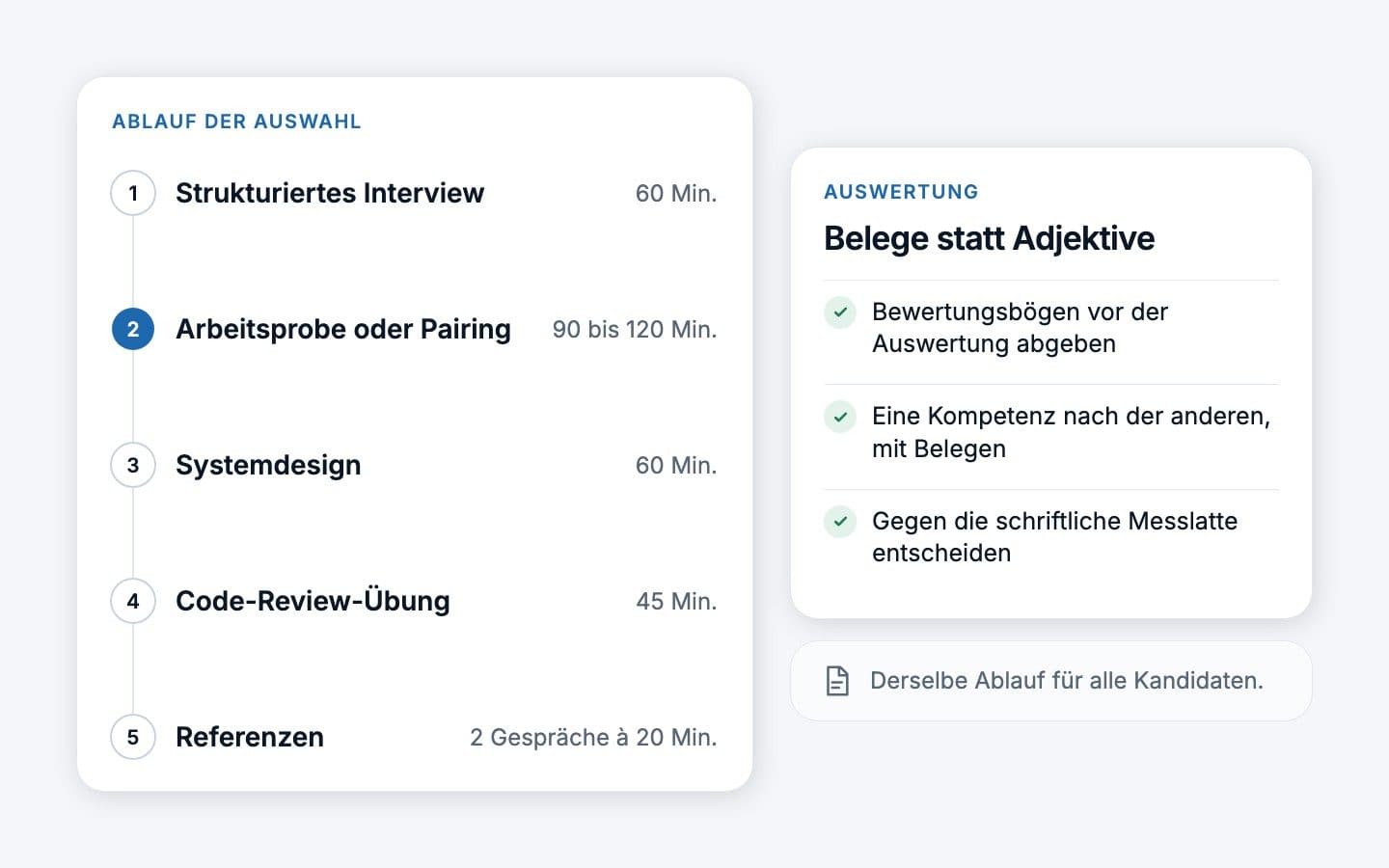The image size is (1389, 868).
Task: Click Gegen die schriftliche Messlatte entscheiden
Action: point(1054,537)
